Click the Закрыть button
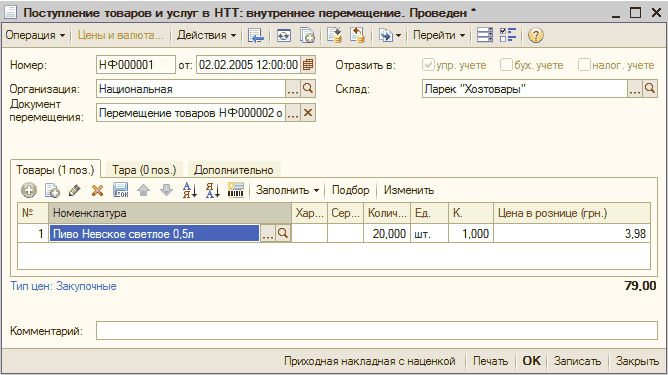668x375 pixels. [637, 361]
